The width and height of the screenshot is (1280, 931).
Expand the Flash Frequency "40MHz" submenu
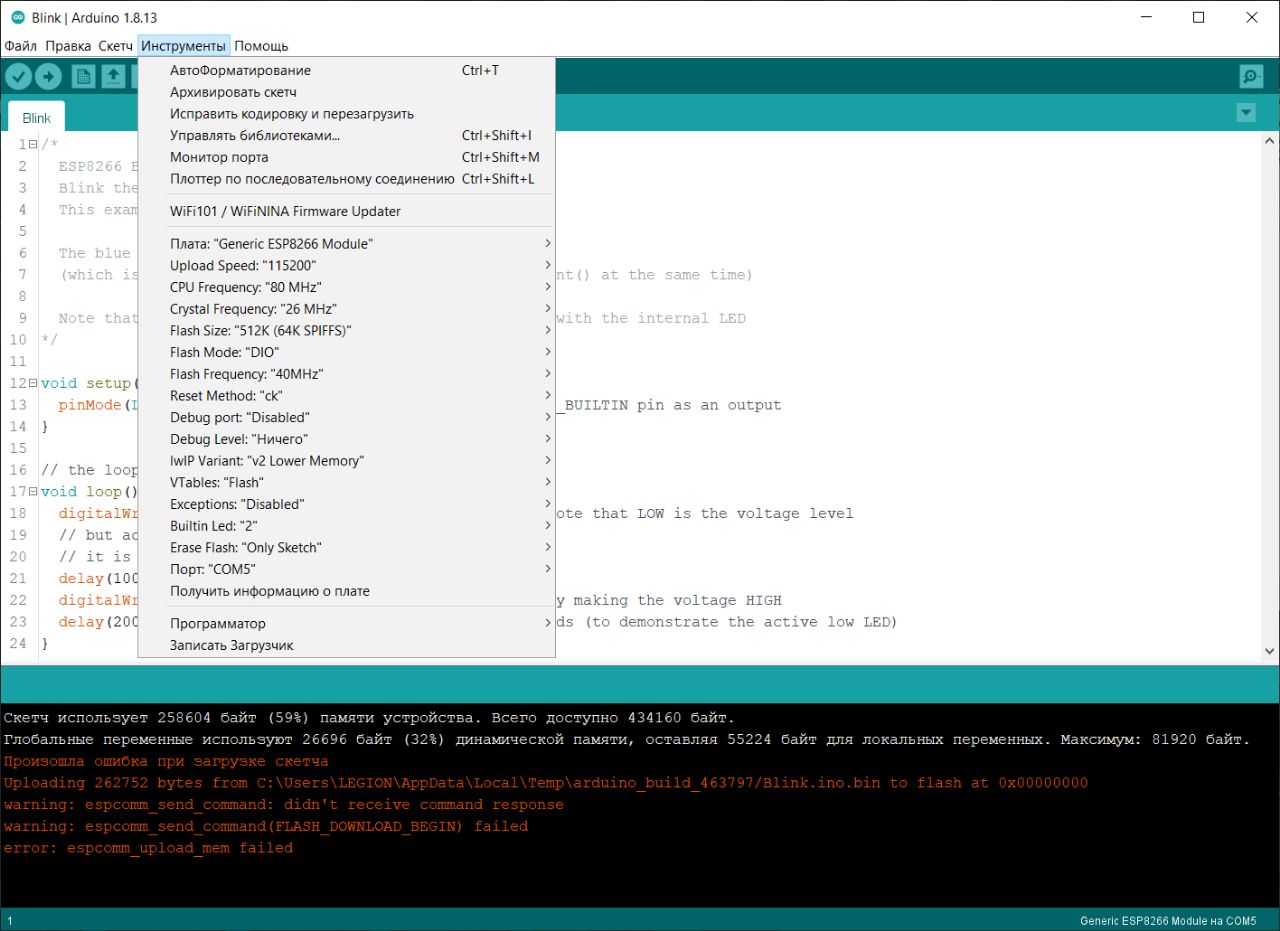point(346,374)
